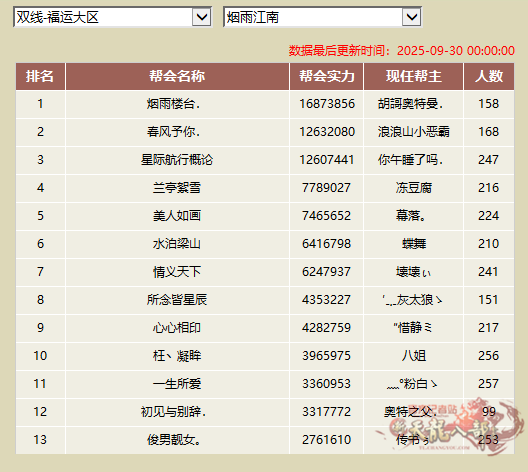
Task: Click strength value 7465652
Action: point(326,215)
